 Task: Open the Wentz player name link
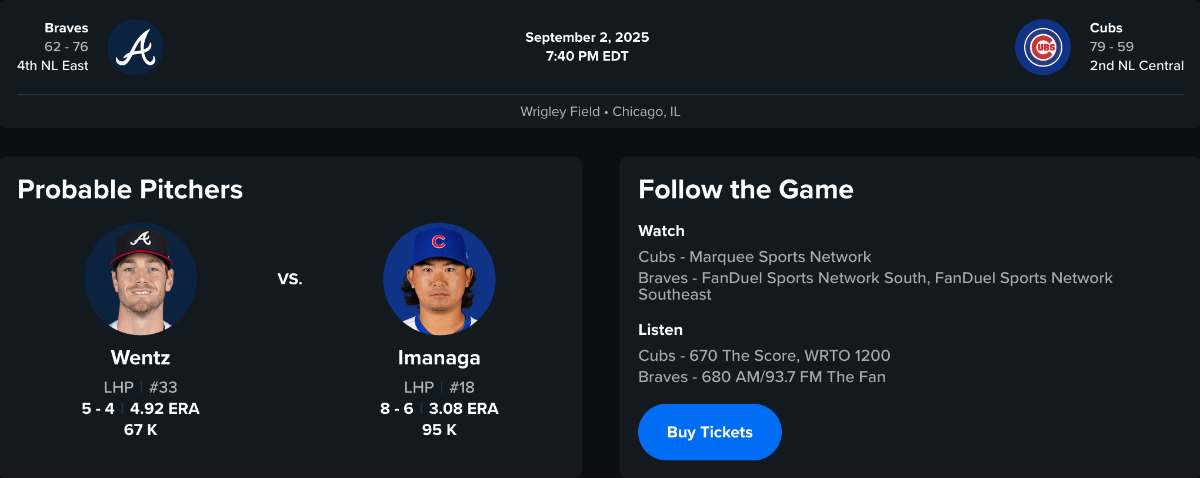click(x=140, y=358)
